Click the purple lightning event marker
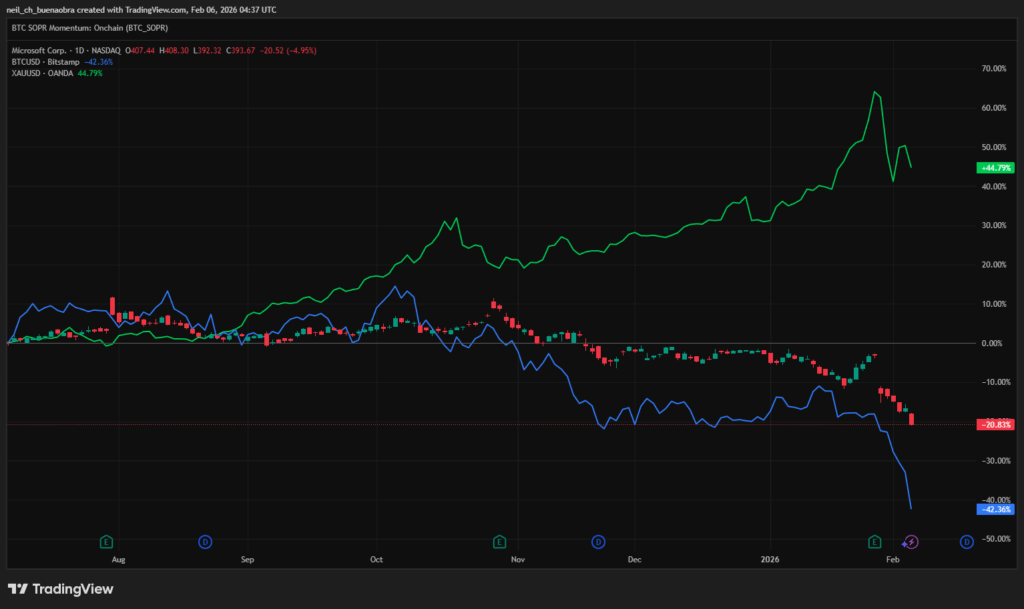Screen dimensions: 1024x609 click(x=911, y=541)
